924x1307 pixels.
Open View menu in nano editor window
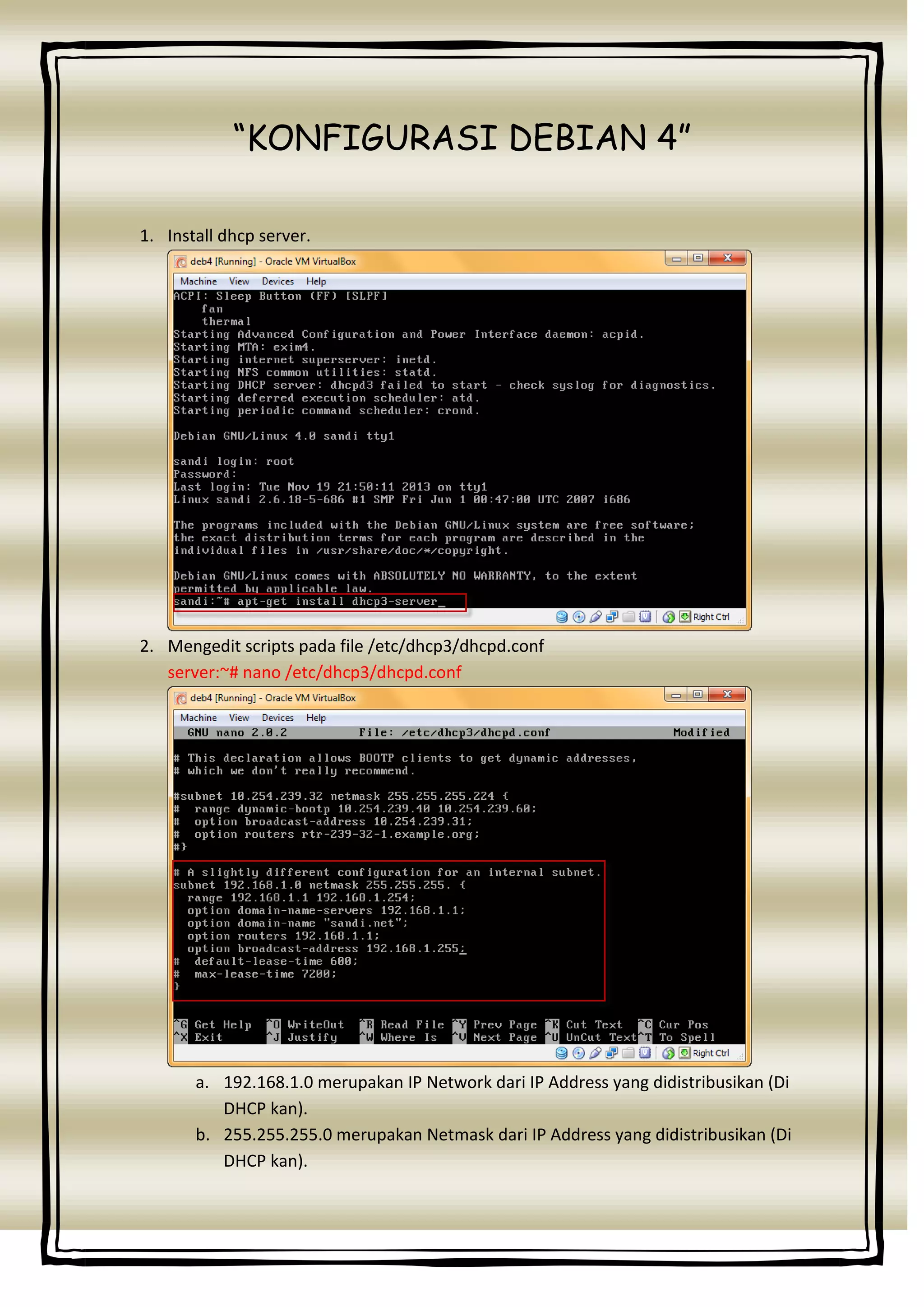(x=239, y=718)
